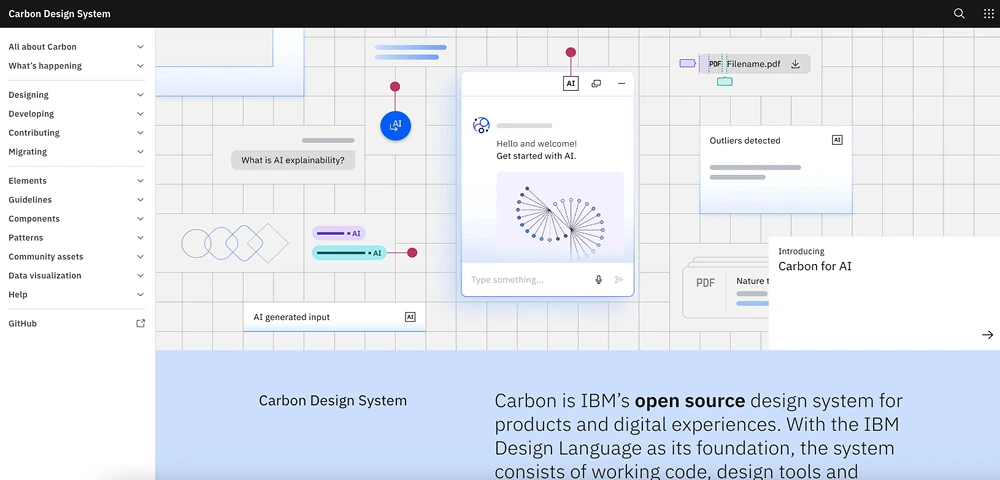
Task: Click the purple AI tag pill
Action: point(339,233)
